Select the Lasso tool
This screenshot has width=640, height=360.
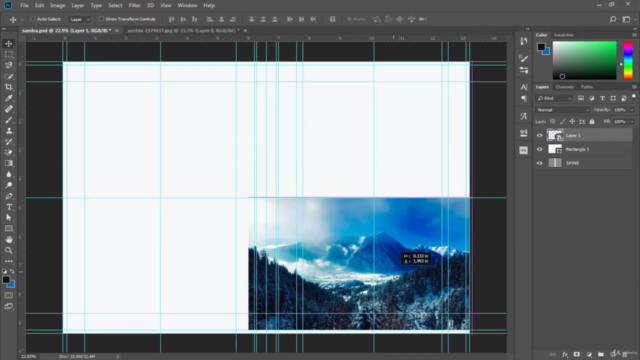click(x=9, y=65)
